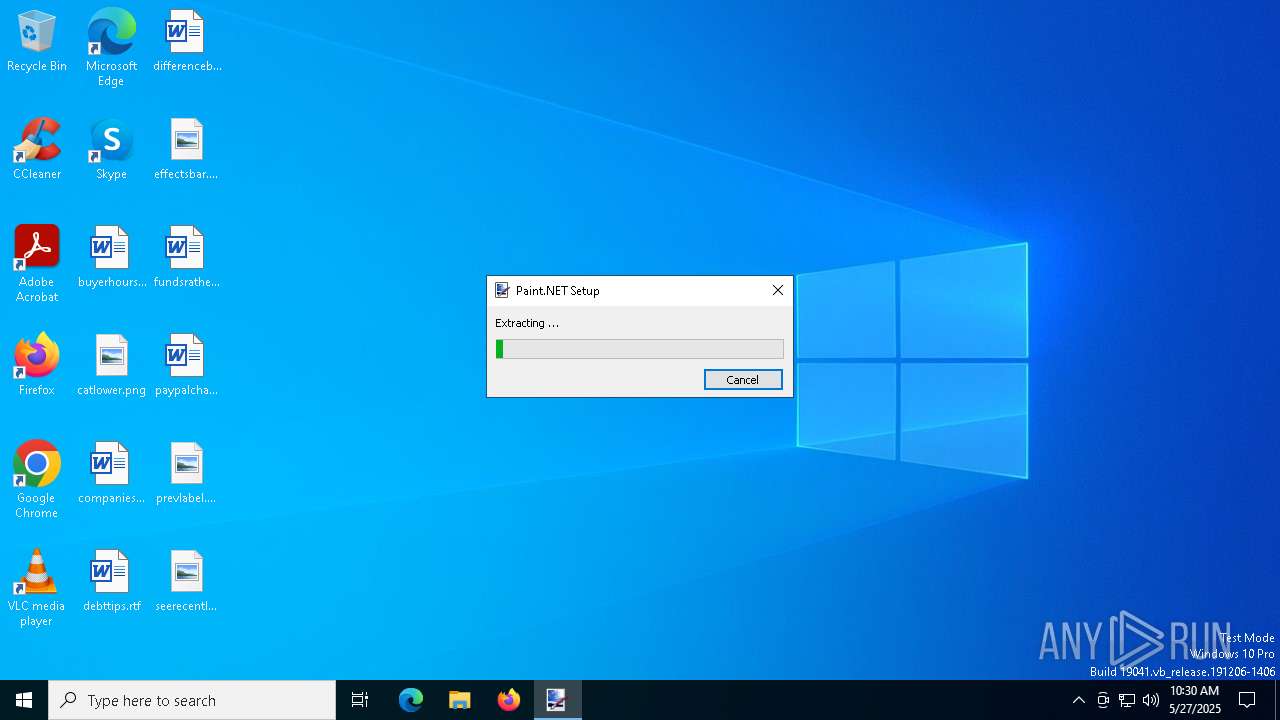Select the Firefox desktop shortcut
This screenshot has width=1280, height=720.
[37, 366]
